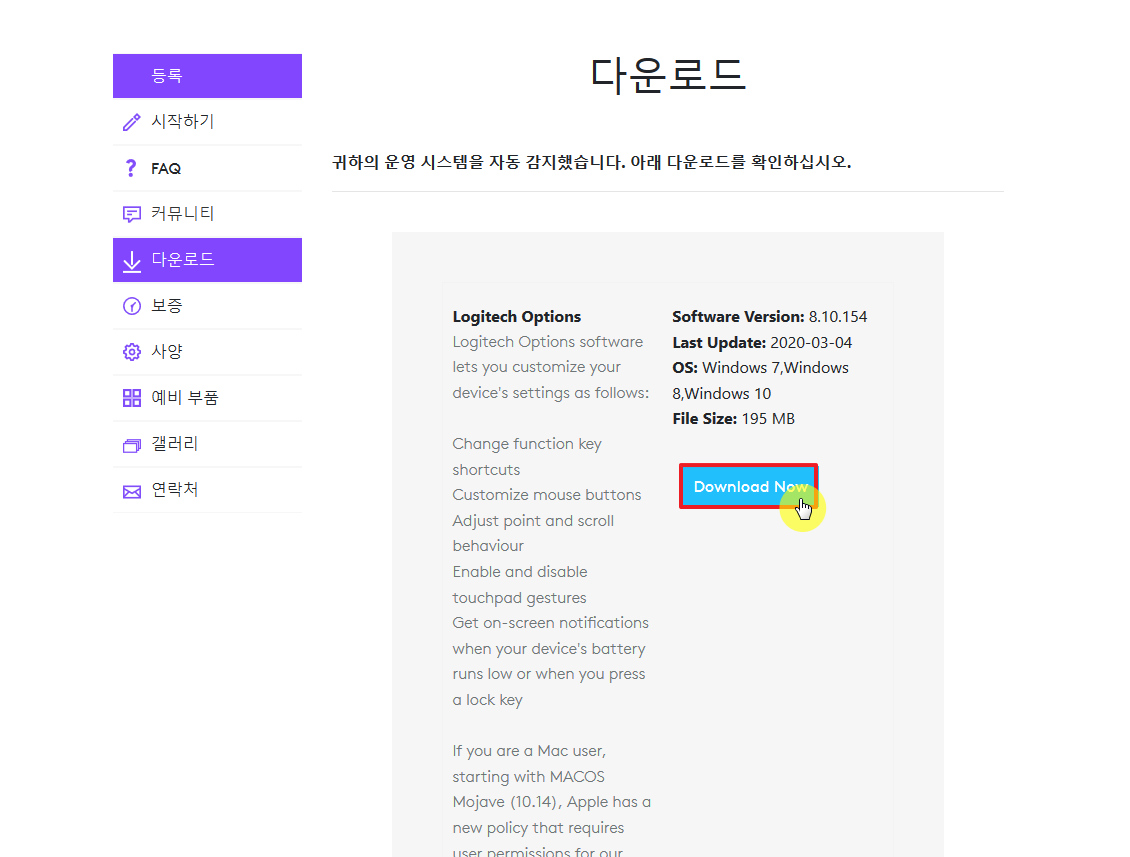The width and height of the screenshot is (1130, 857).
Task: Click the File Size 195 MB text
Action: coord(734,419)
